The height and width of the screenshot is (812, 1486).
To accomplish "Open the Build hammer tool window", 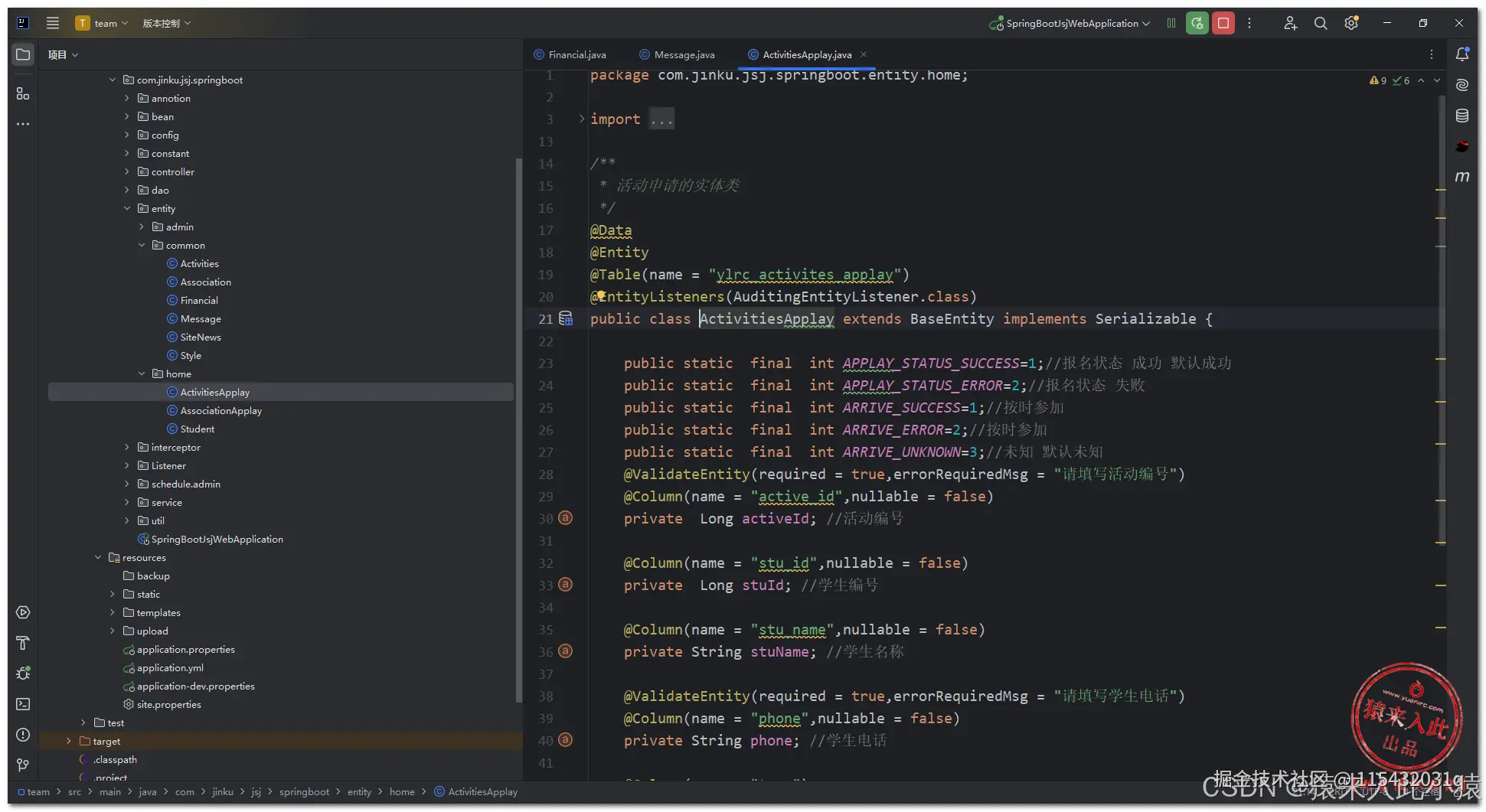I will coord(23,643).
